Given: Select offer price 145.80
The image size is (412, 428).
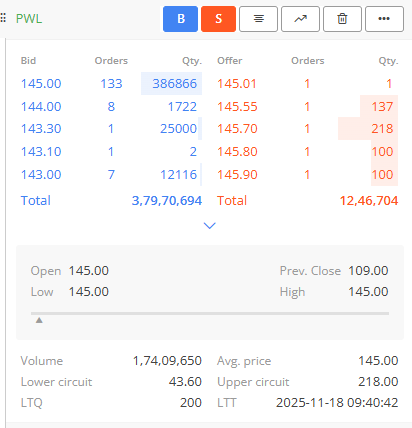Looking at the screenshot, I should click(237, 152).
